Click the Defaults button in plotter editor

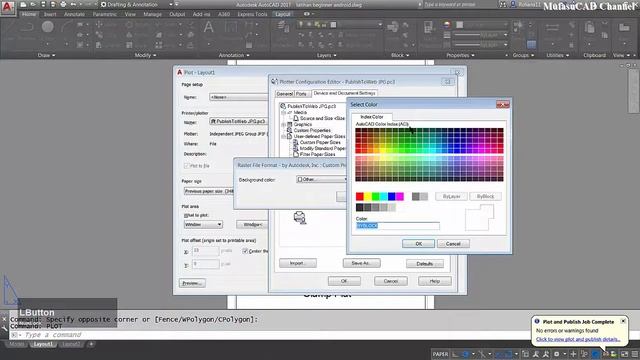tap(424, 264)
